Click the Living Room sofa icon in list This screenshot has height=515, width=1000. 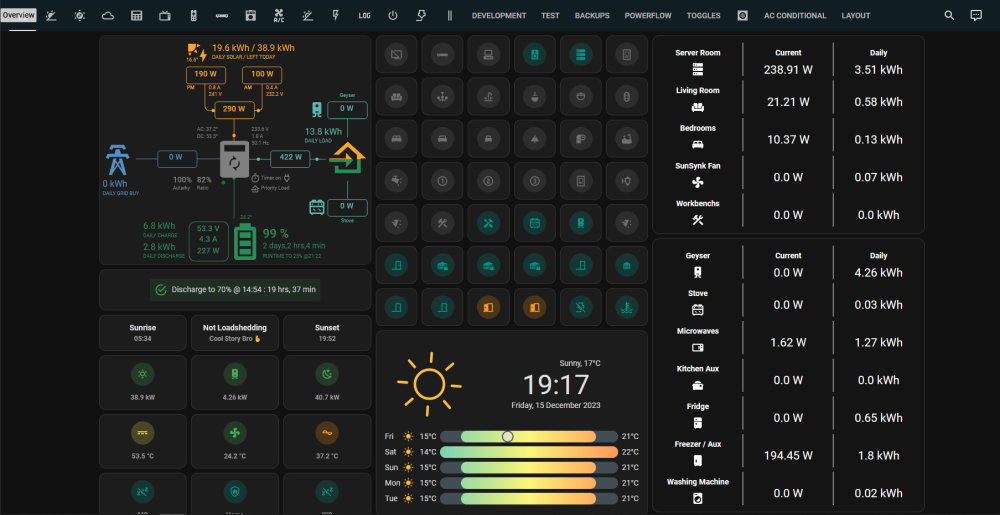click(x=698, y=107)
